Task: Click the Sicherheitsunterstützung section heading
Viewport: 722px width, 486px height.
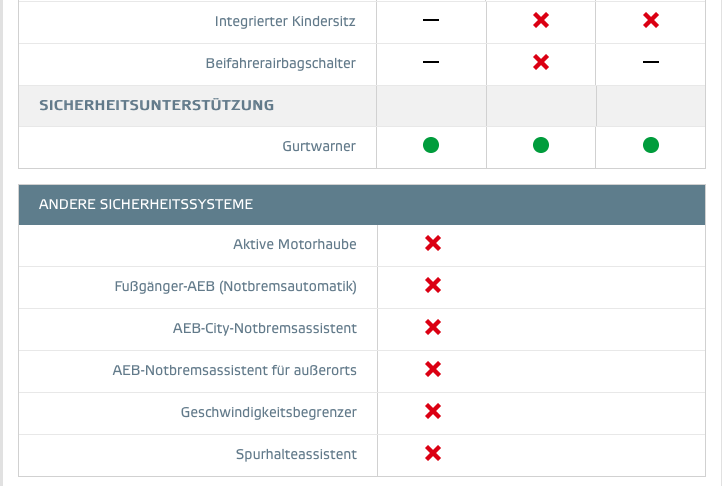Action: tap(157, 105)
